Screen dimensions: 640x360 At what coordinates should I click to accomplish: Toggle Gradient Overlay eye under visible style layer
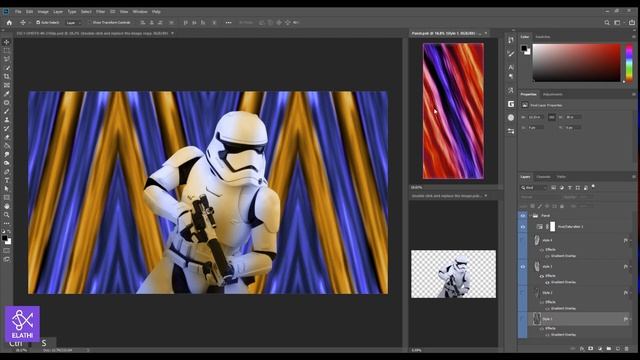tap(547, 282)
